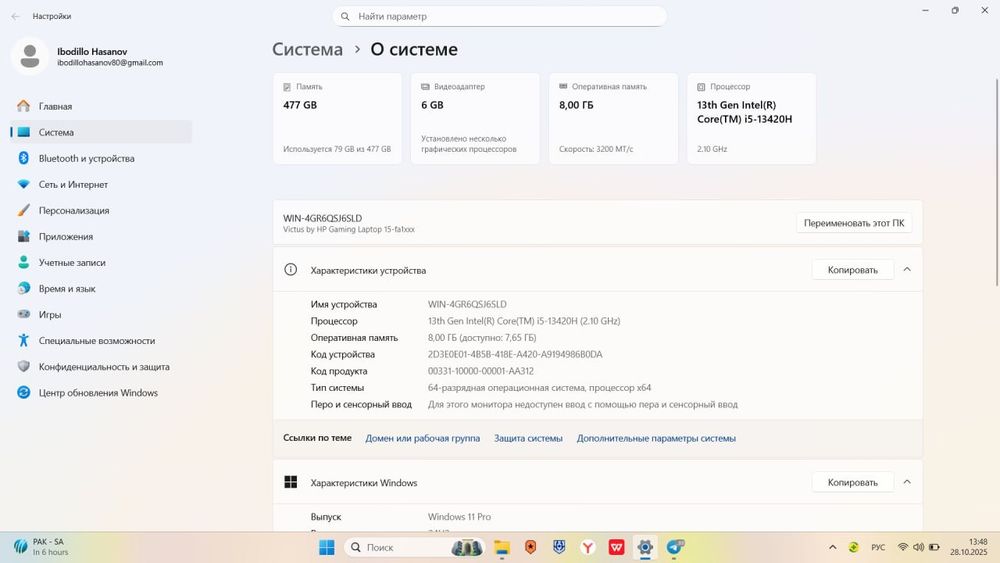The height and width of the screenshot is (563, 1000).
Task: Open the Windows Start button on taskbar
Action: pos(327,547)
